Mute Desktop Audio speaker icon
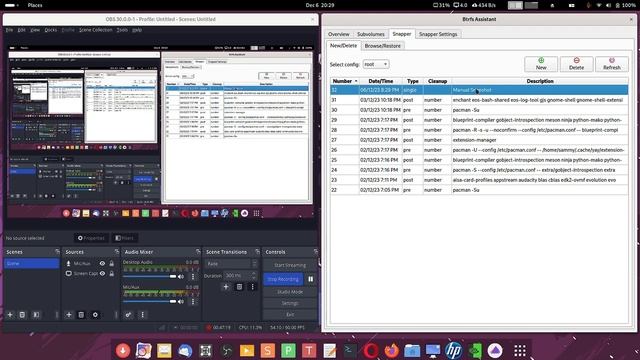This screenshot has width=640, height=360. click(181, 277)
